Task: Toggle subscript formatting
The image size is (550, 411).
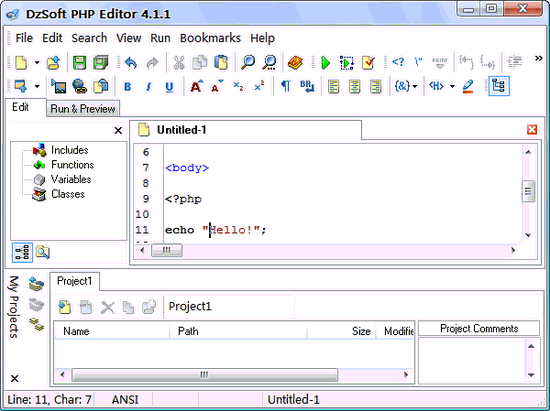Action: 238,86
